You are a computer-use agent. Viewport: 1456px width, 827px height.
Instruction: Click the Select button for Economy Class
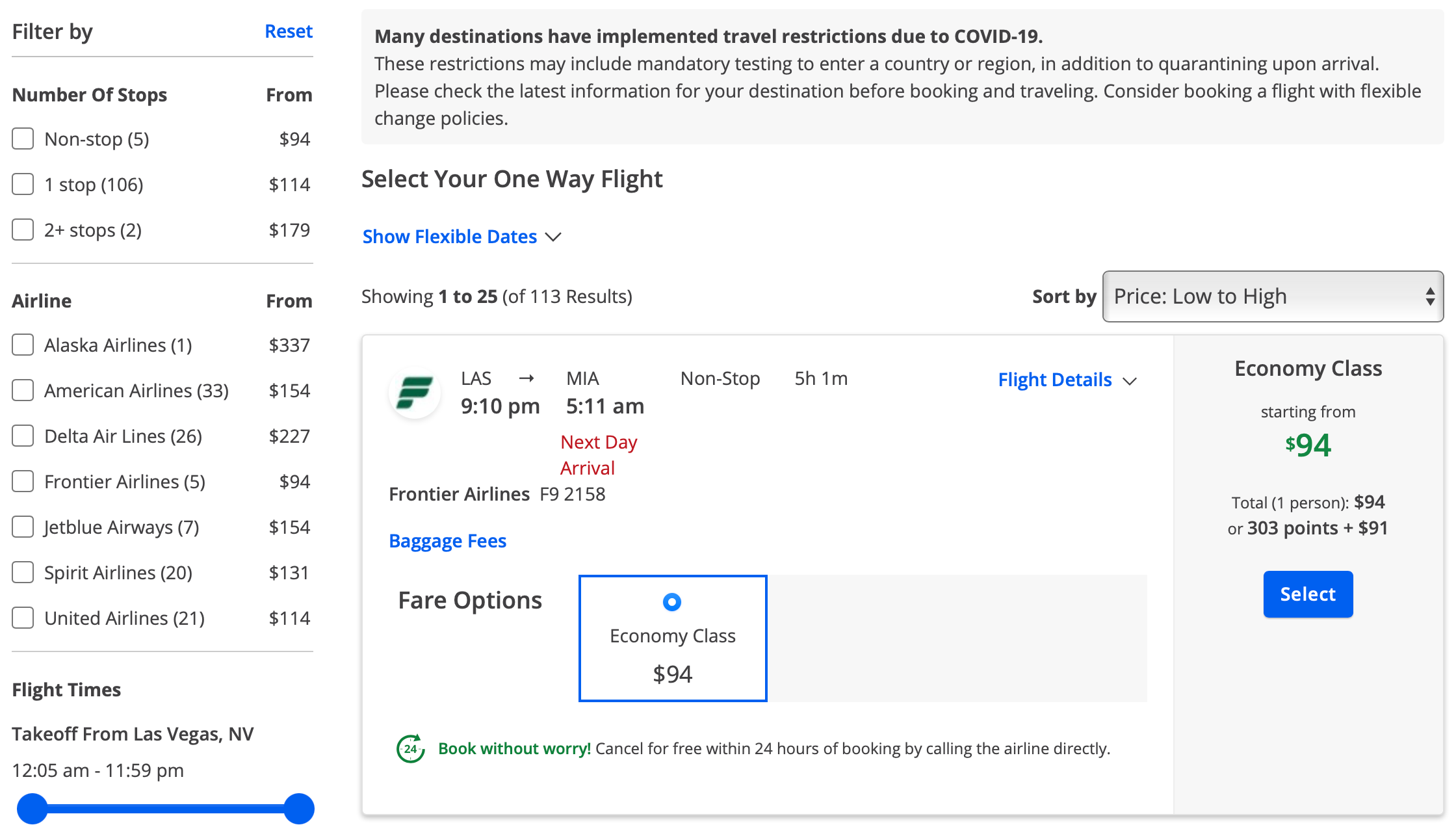[x=1308, y=594]
